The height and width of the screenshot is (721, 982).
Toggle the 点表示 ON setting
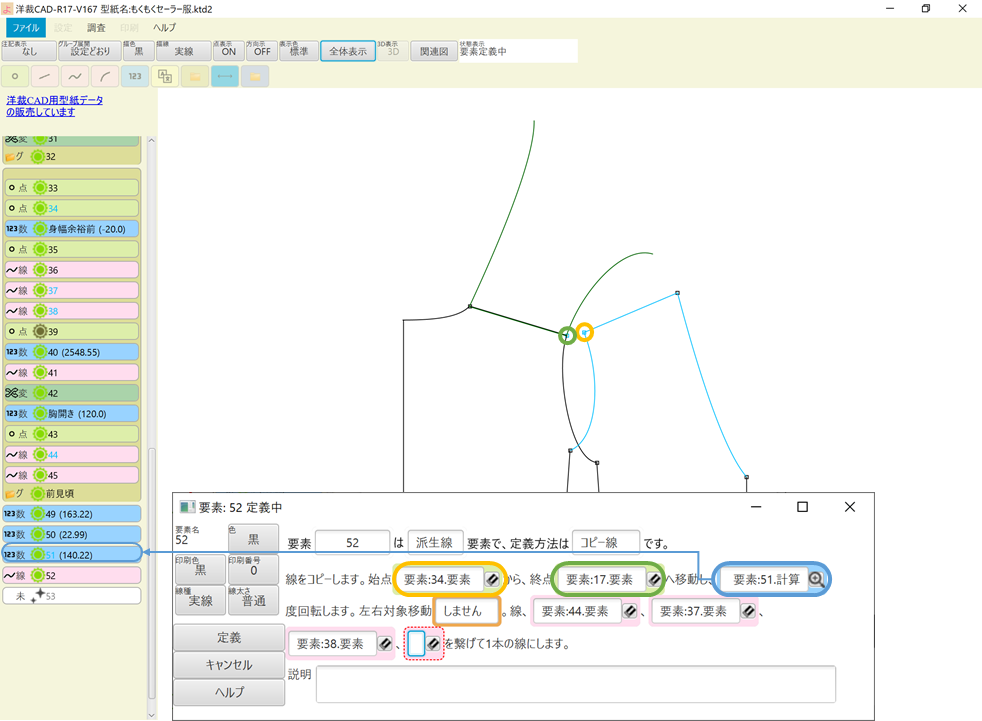(x=229, y=50)
